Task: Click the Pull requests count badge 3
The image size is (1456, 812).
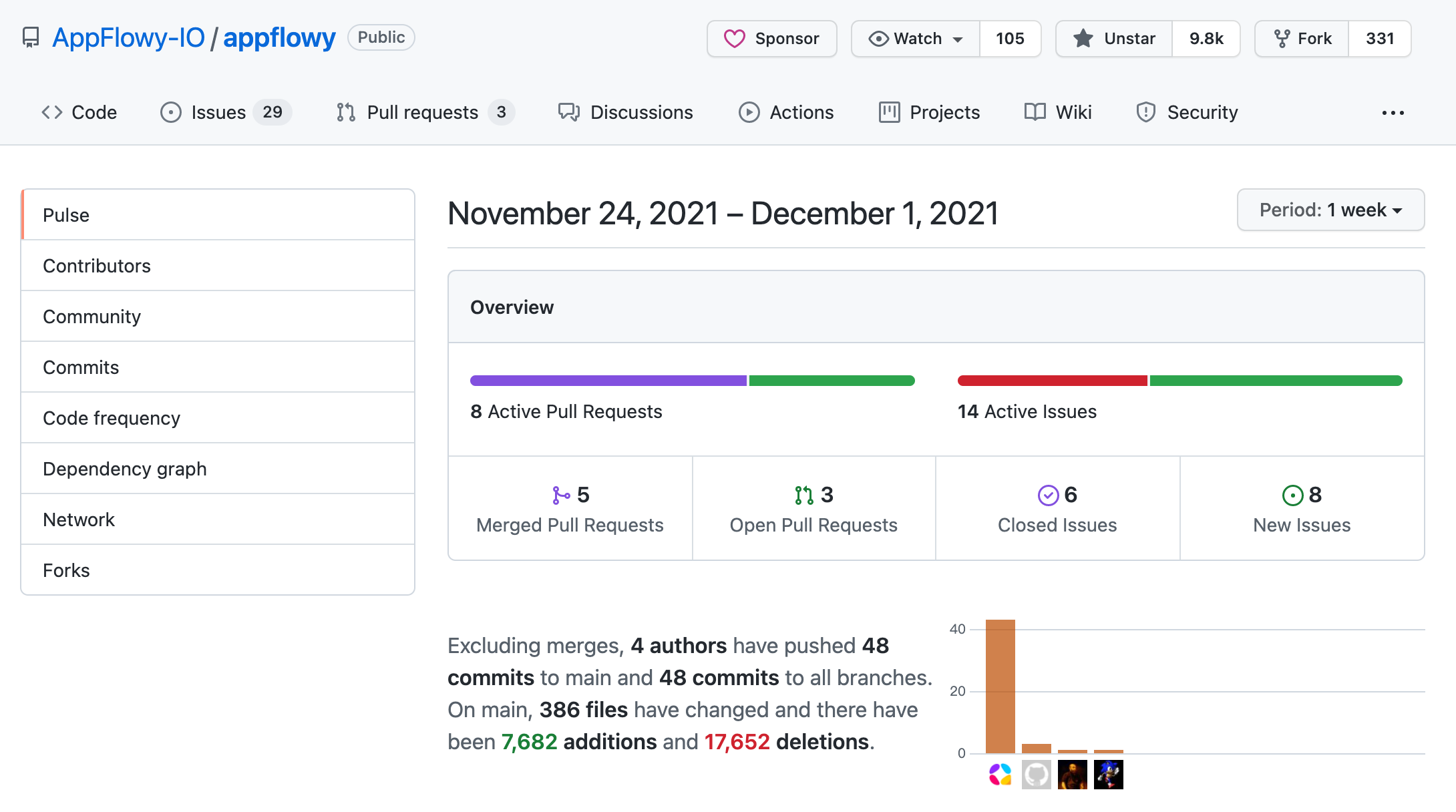Action: [502, 112]
